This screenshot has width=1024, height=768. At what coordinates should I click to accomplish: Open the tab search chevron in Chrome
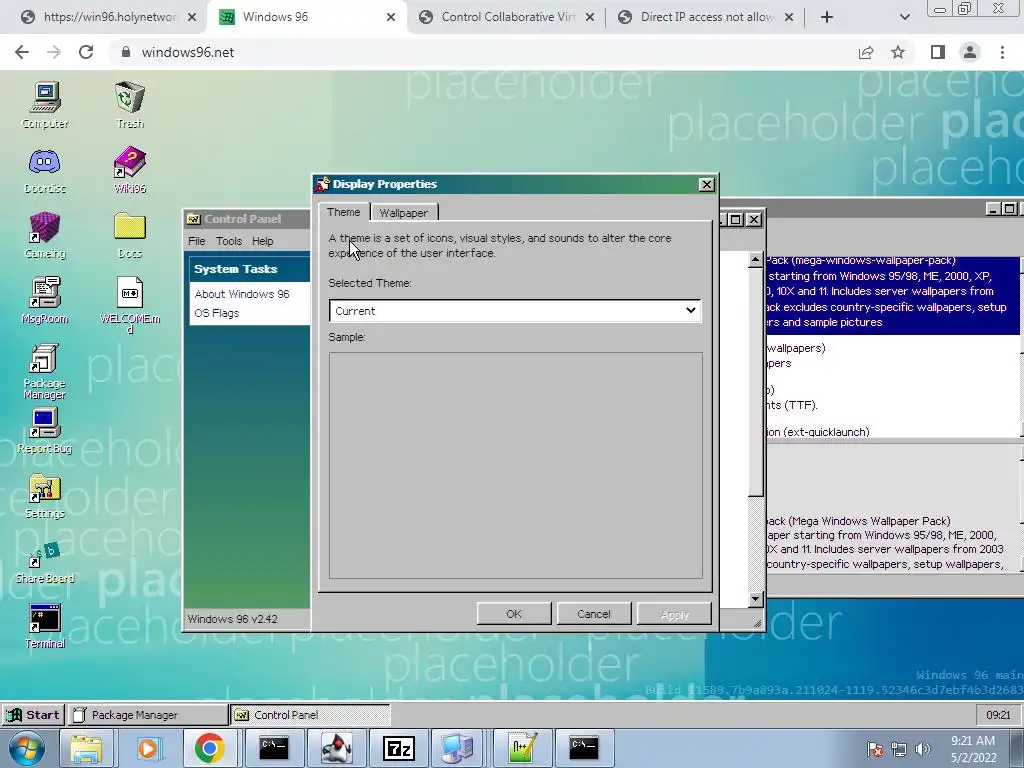pyautogui.click(x=904, y=17)
